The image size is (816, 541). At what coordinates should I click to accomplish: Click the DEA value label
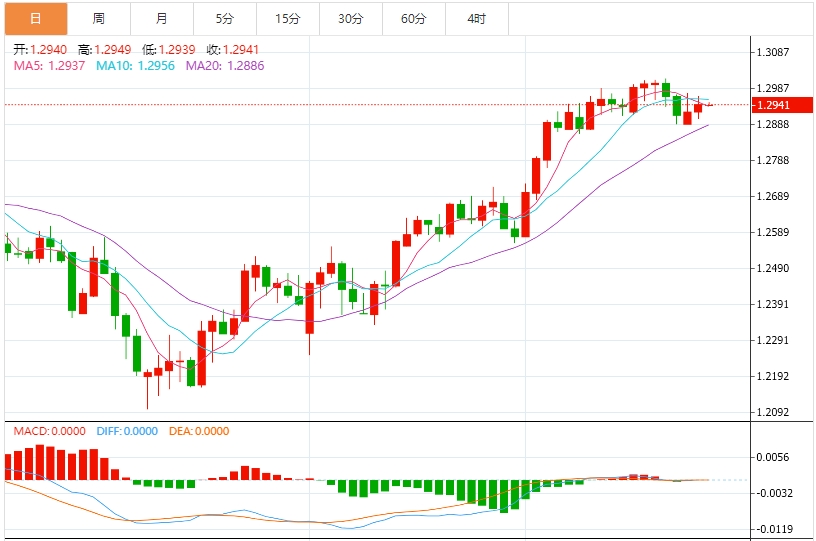pyautogui.click(x=198, y=431)
